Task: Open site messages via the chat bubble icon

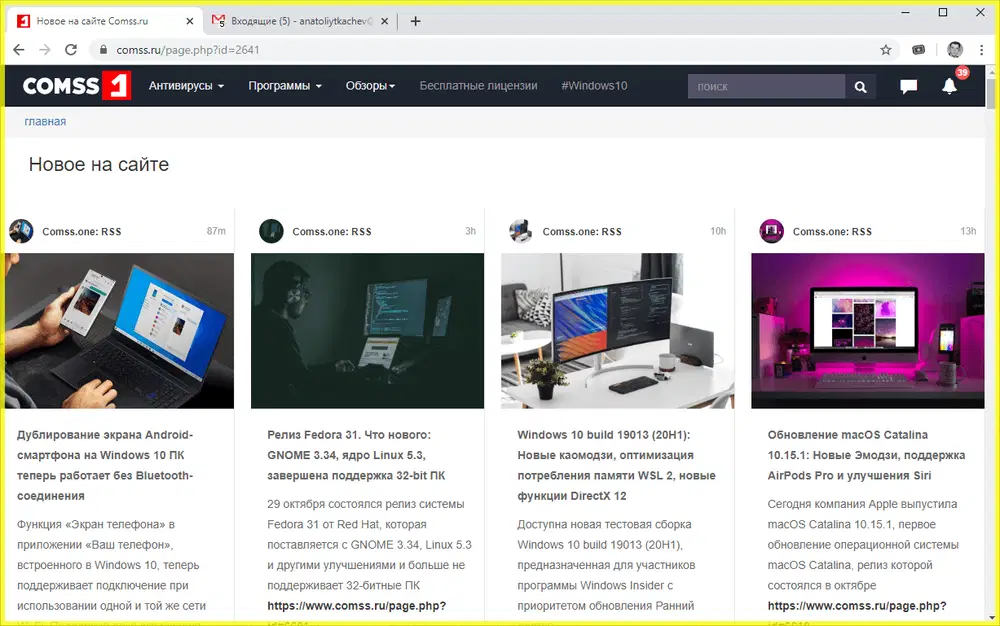Action: coord(908,86)
